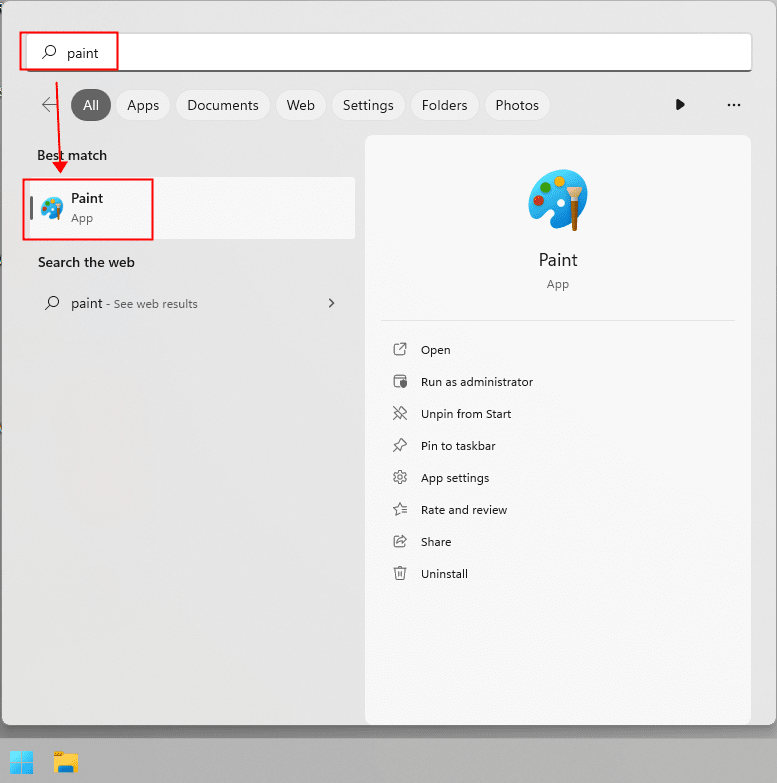This screenshot has height=783, width=777.
Task: Select the Web filter tab
Action: 300,105
